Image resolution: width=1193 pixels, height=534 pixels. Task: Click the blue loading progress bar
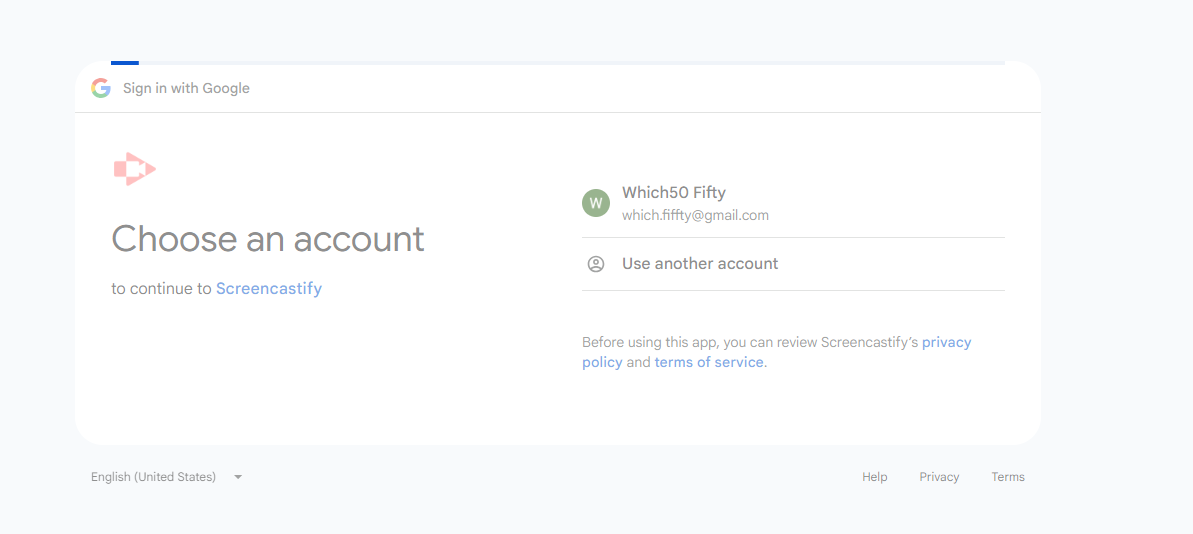tap(125, 63)
